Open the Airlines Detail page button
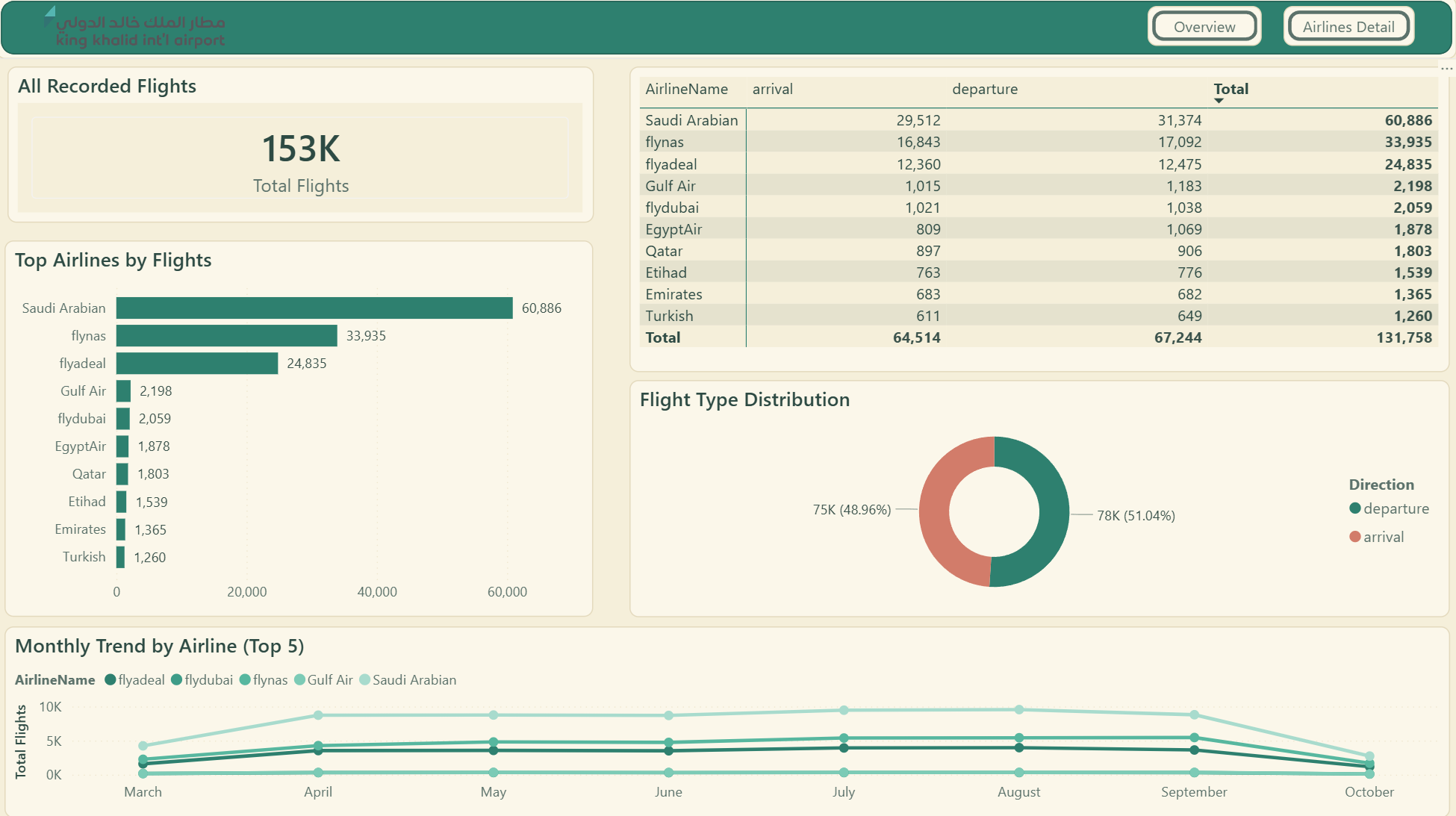Image resolution: width=1456 pixels, height=816 pixels. pyautogui.click(x=1348, y=27)
